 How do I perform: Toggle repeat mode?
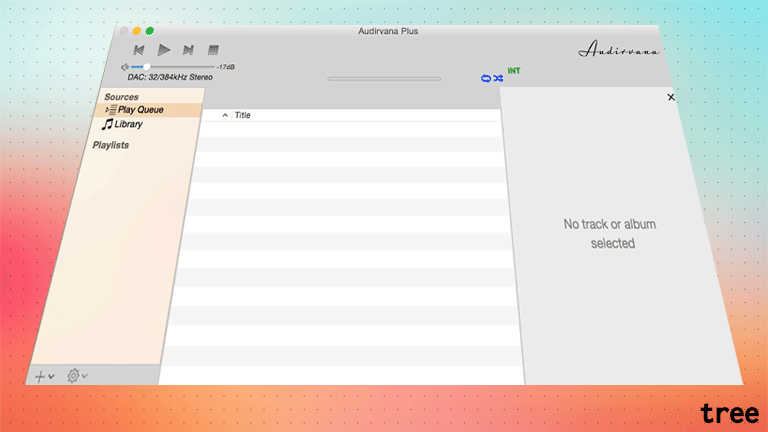[486, 78]
